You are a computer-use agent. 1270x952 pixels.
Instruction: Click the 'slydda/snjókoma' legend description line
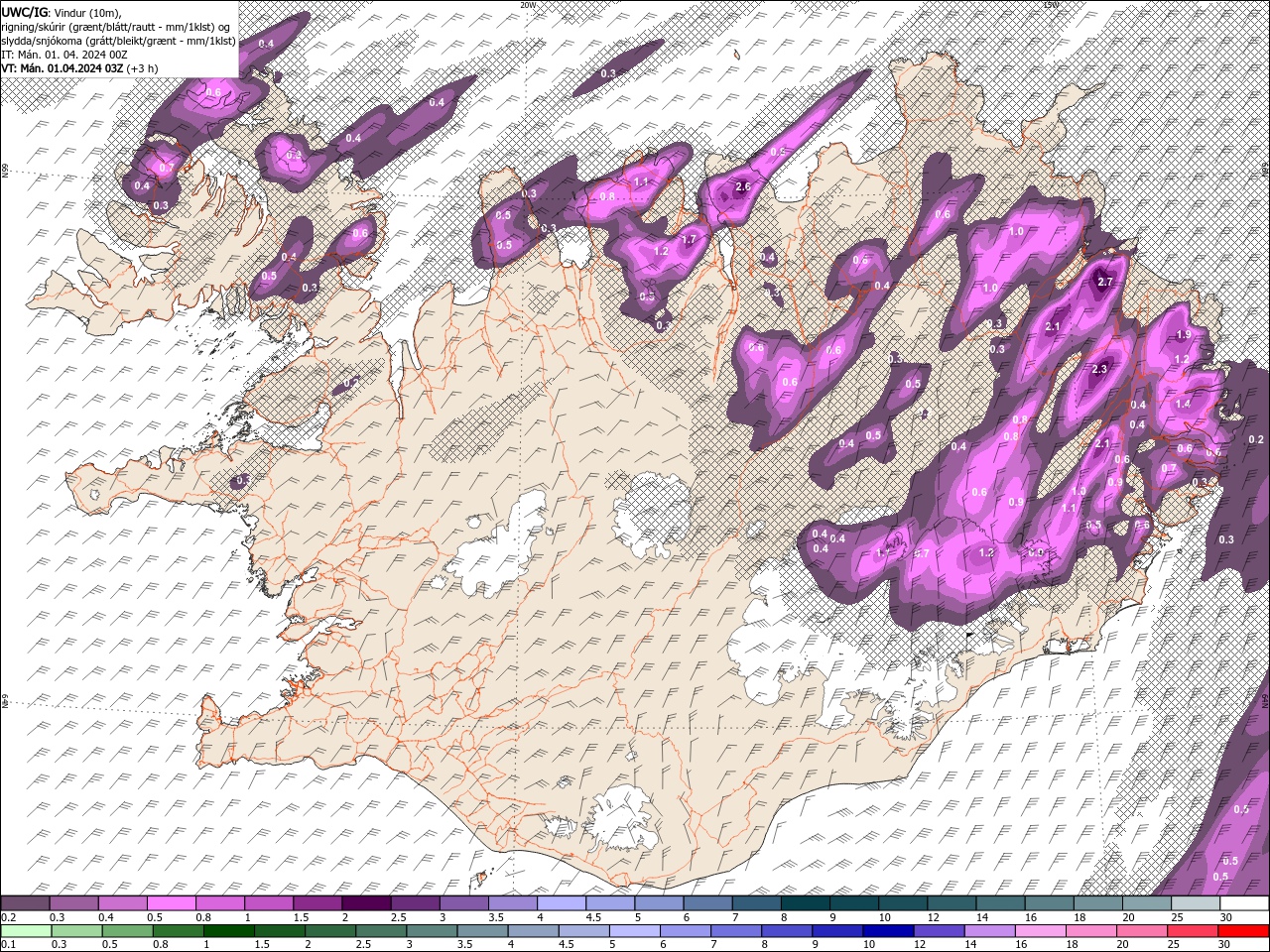click(x=119, y=40)
